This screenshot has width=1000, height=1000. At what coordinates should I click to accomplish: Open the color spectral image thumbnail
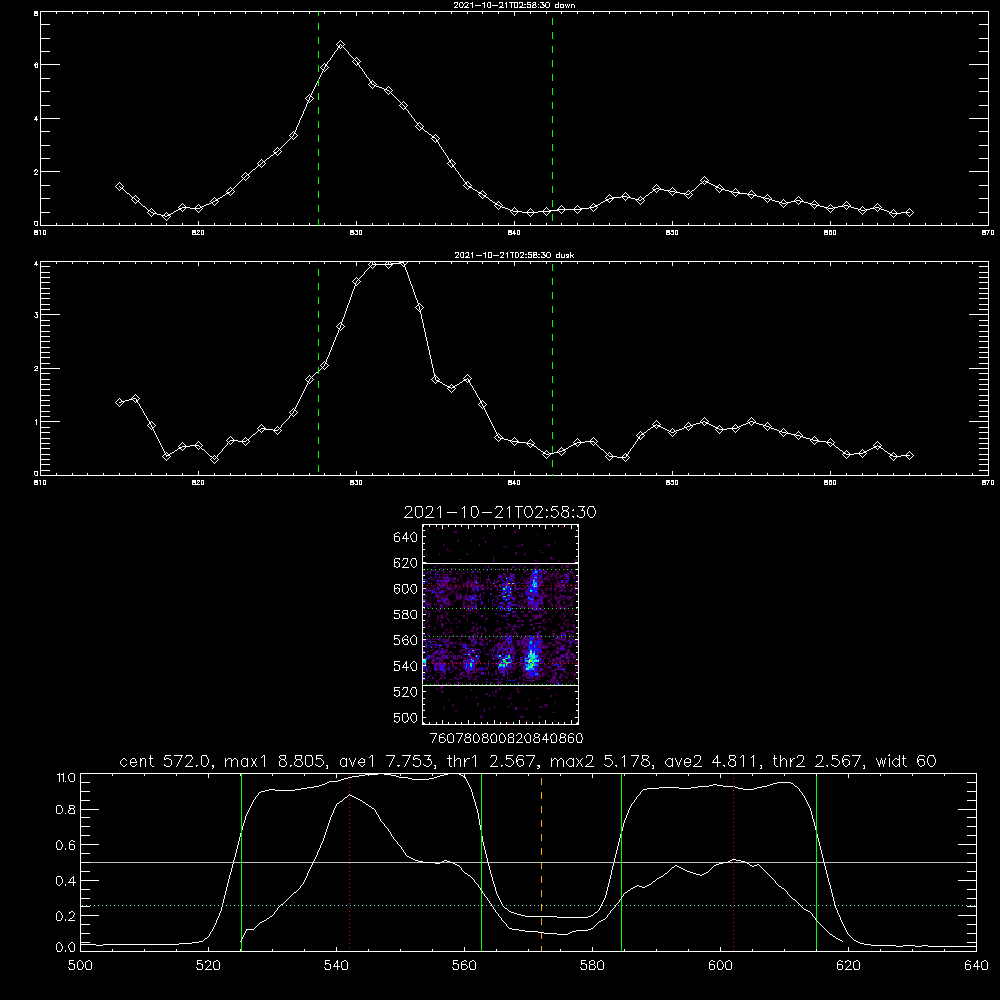[x=500, y=624]
